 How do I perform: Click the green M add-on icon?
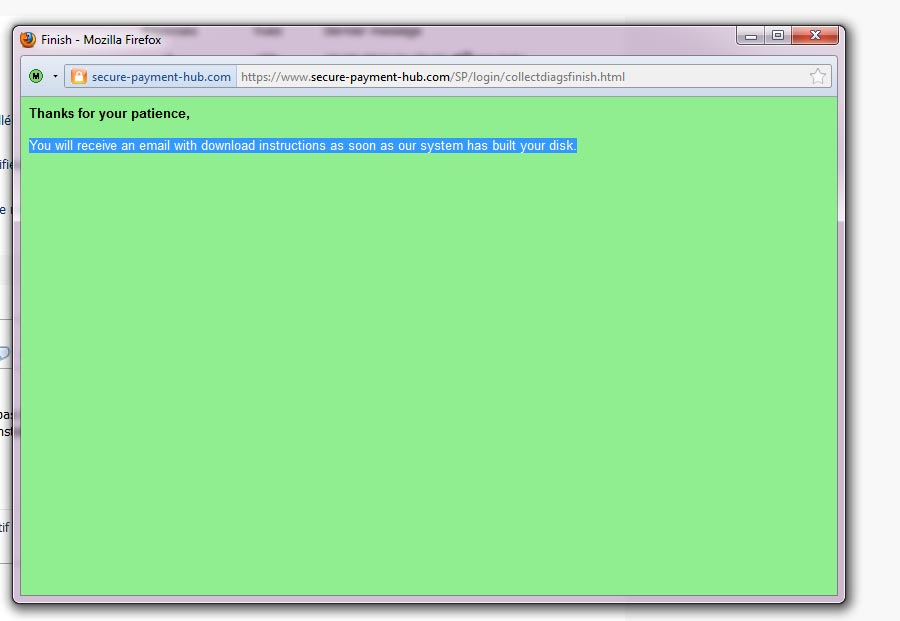[36, 76]
